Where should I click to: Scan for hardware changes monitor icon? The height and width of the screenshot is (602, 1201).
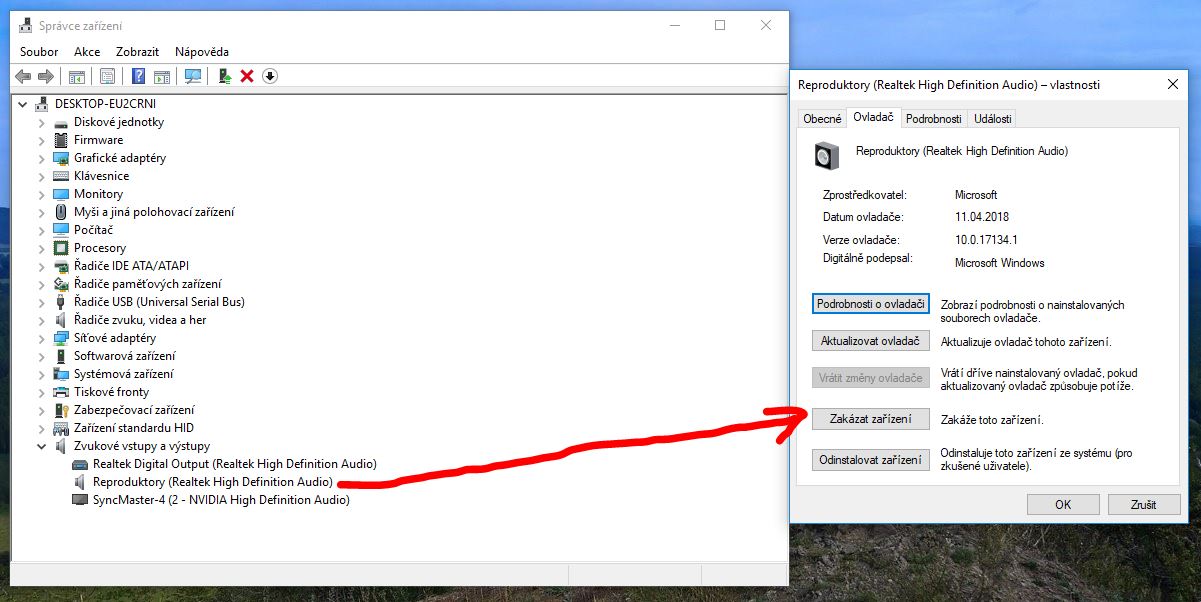[193, 76]
